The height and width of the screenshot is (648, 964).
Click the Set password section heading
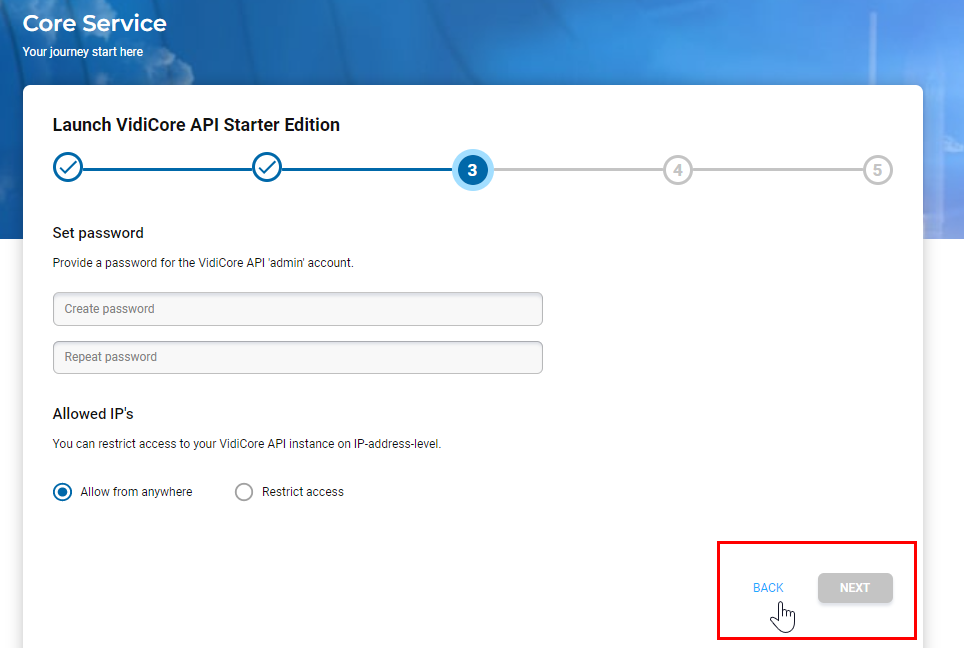[x=98, y=233]
